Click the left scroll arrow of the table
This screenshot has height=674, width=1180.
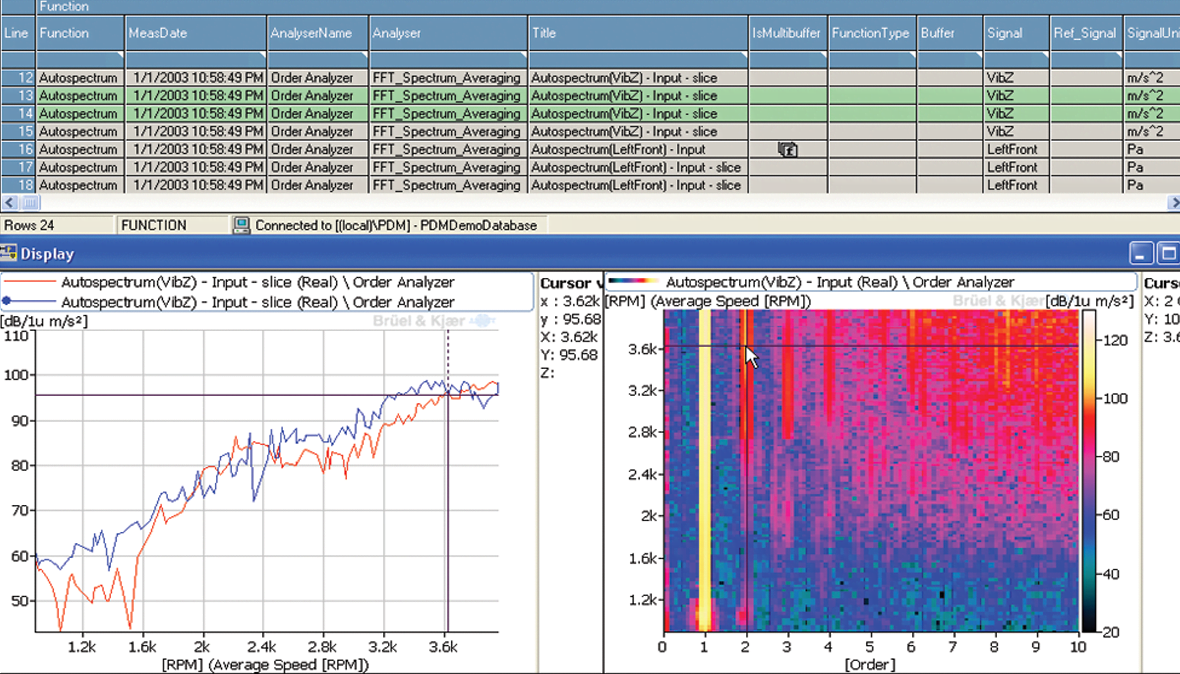[8, 203]
